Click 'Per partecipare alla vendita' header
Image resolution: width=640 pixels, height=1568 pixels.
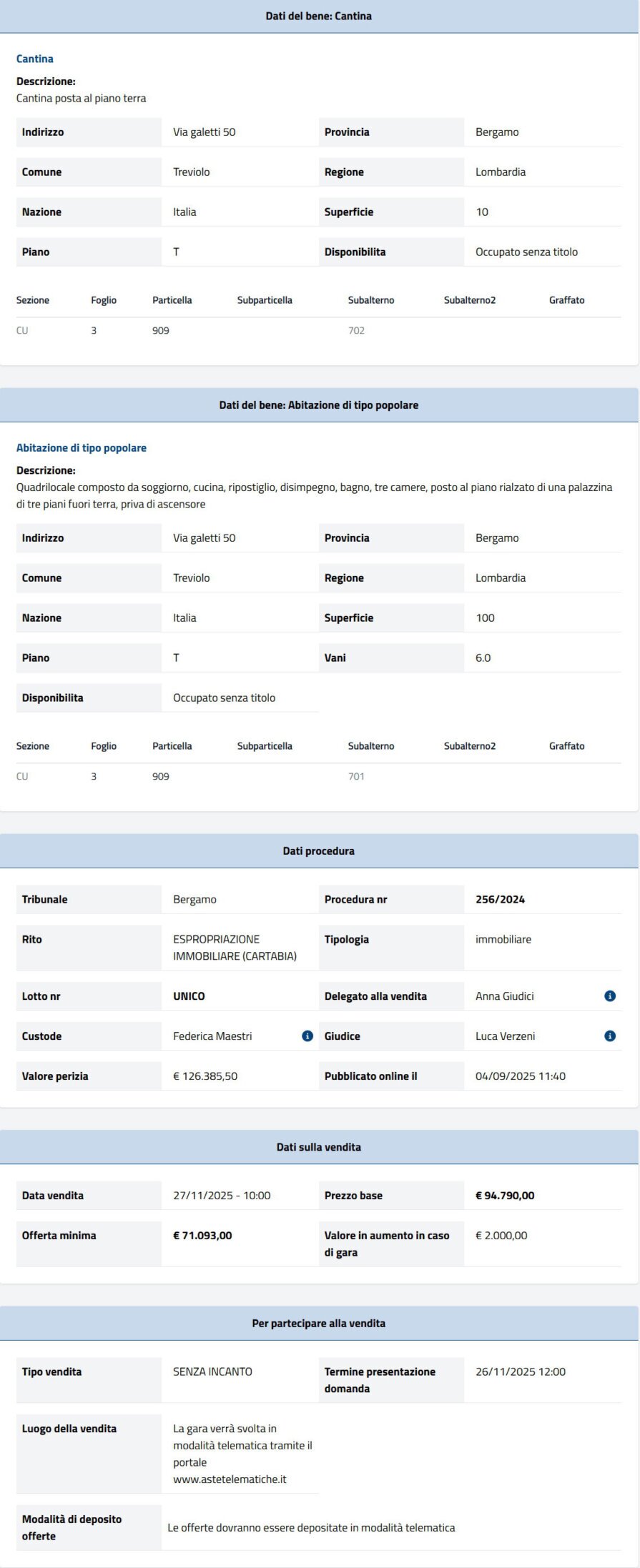(x=319, y=1323)
